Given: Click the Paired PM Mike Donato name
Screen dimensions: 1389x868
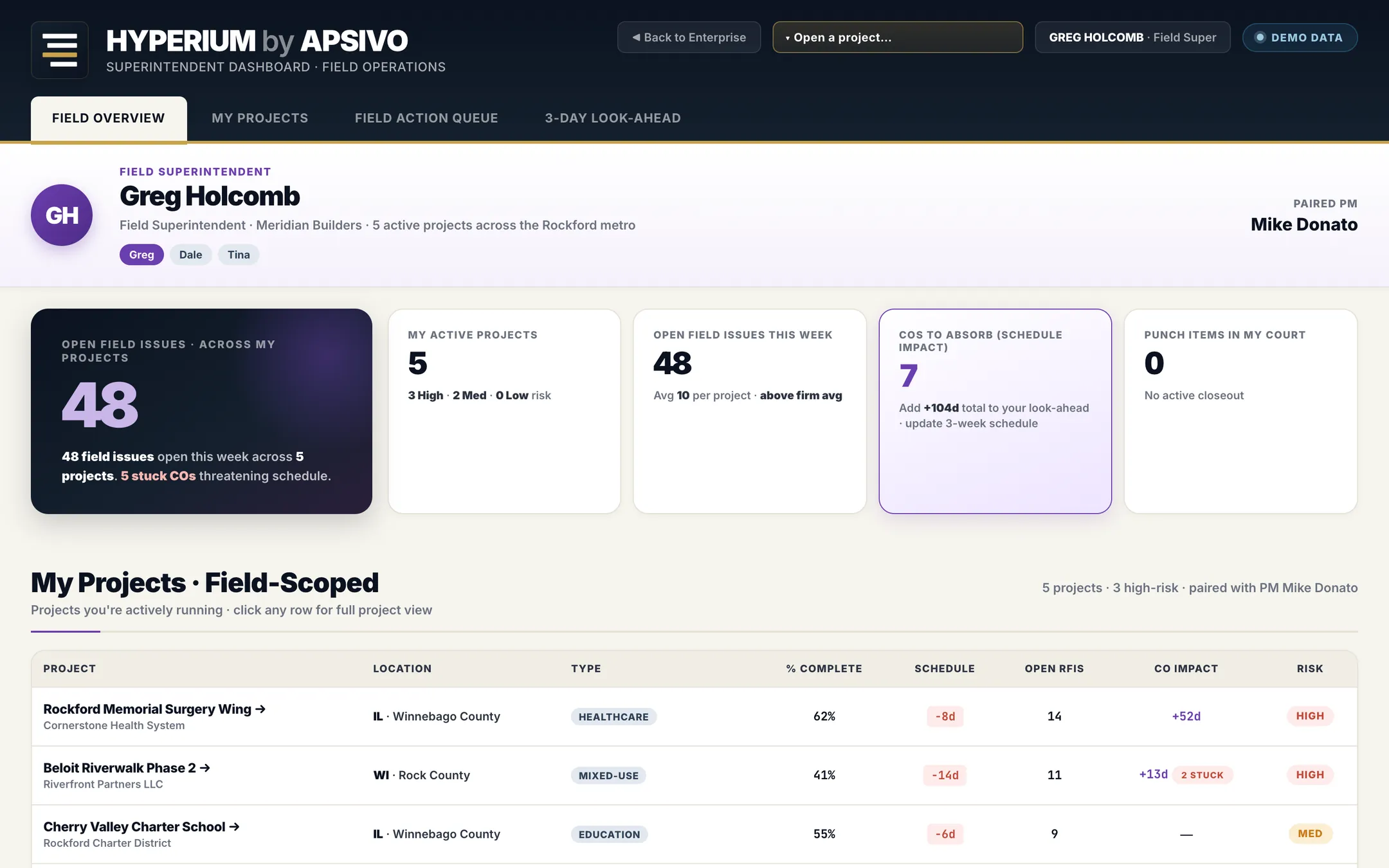Looking at the screenshot, I should coord(1304,224).
